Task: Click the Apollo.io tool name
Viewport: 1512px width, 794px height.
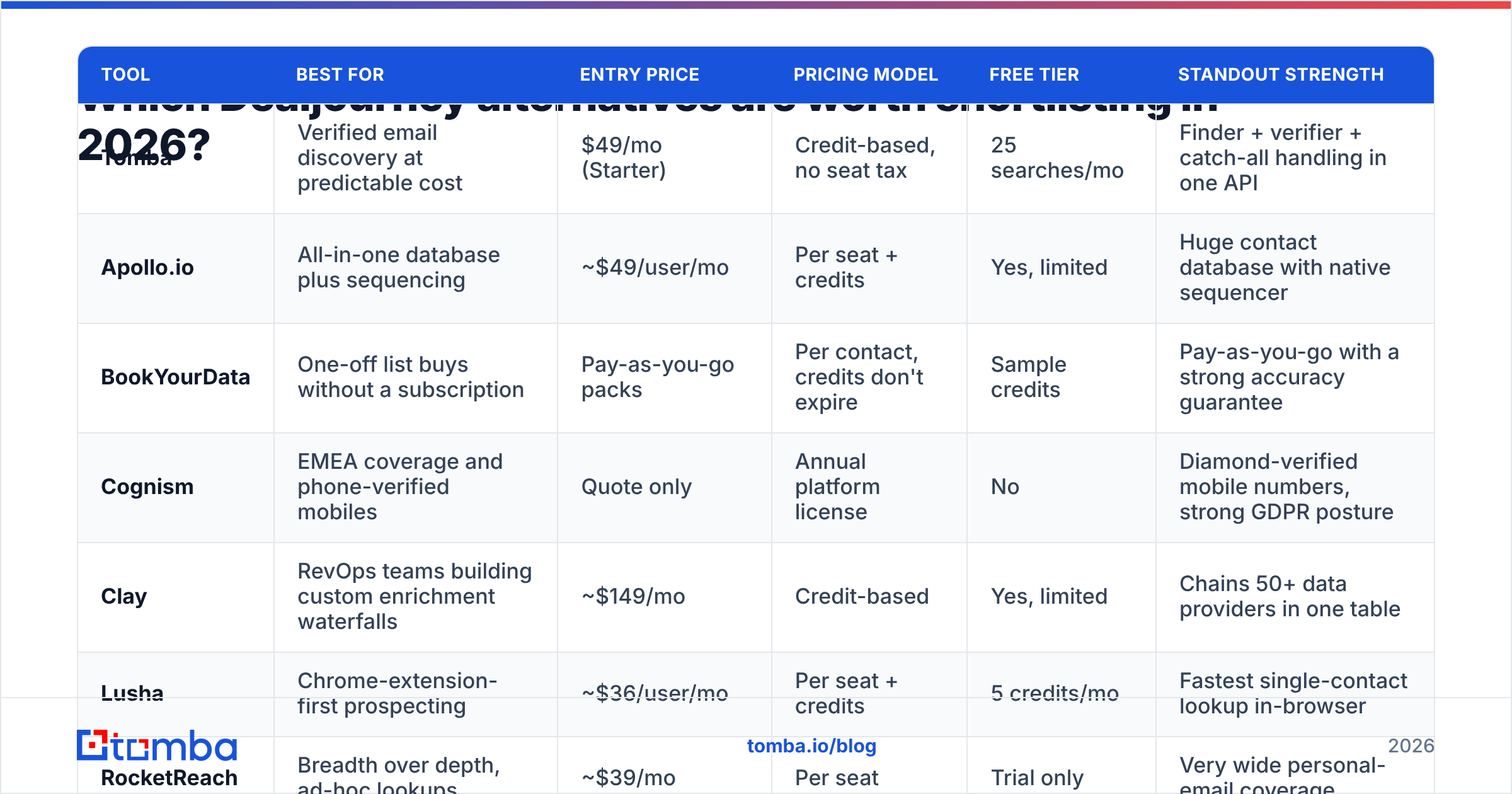Action: 147,268
